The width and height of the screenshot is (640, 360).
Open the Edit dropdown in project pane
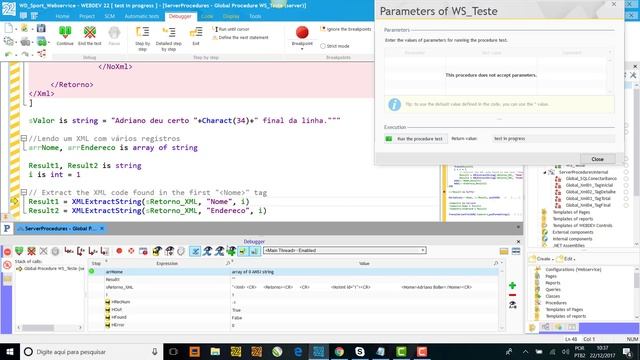[567, 259]
